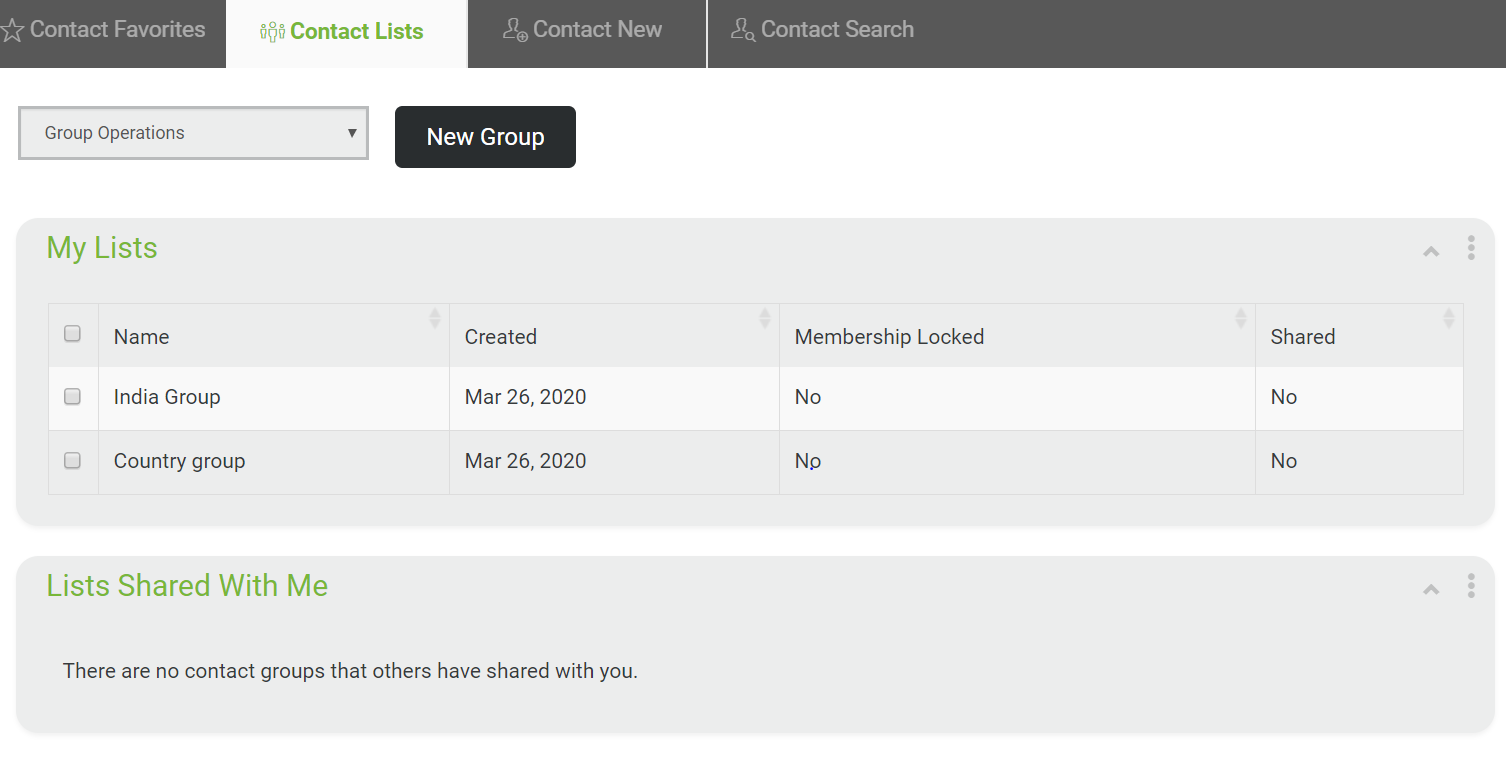This screenshot has width=1506, height=770.
Task: Click the Name column header label
Action: tap(141, 337)
